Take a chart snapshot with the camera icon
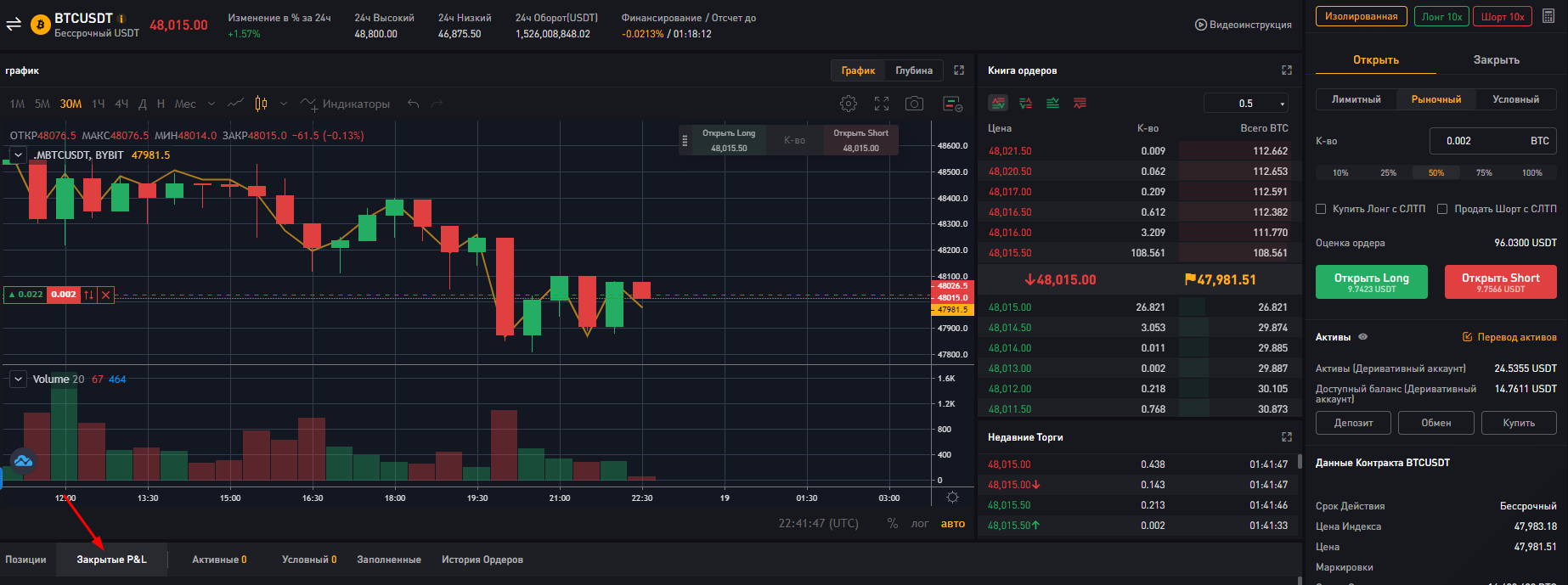Viewport: 1568px width, 585px height. click(914, 104)
